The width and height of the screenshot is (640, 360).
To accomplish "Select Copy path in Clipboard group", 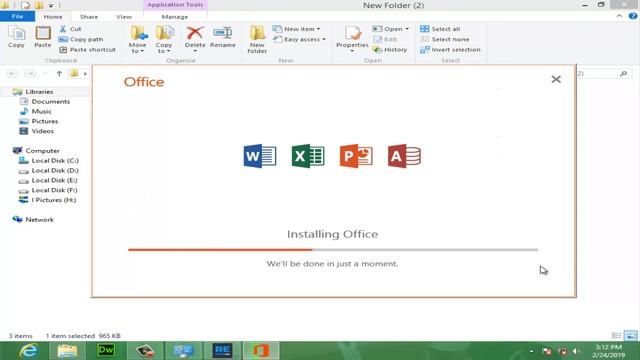I will coord(81,39).
